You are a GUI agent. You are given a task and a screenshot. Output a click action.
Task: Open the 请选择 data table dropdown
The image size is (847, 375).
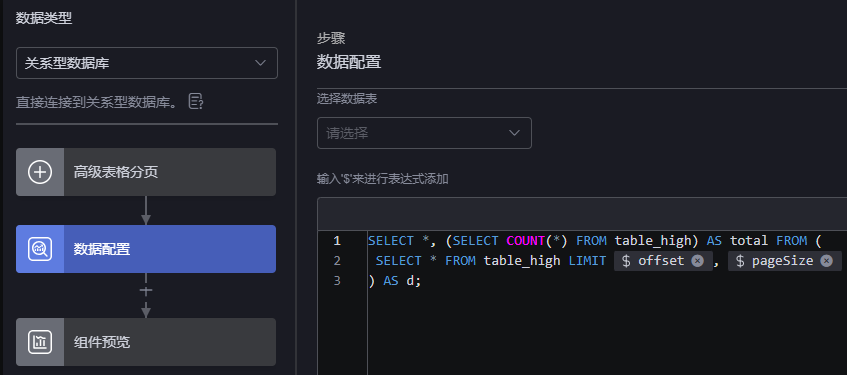click(x=424, y=133)
